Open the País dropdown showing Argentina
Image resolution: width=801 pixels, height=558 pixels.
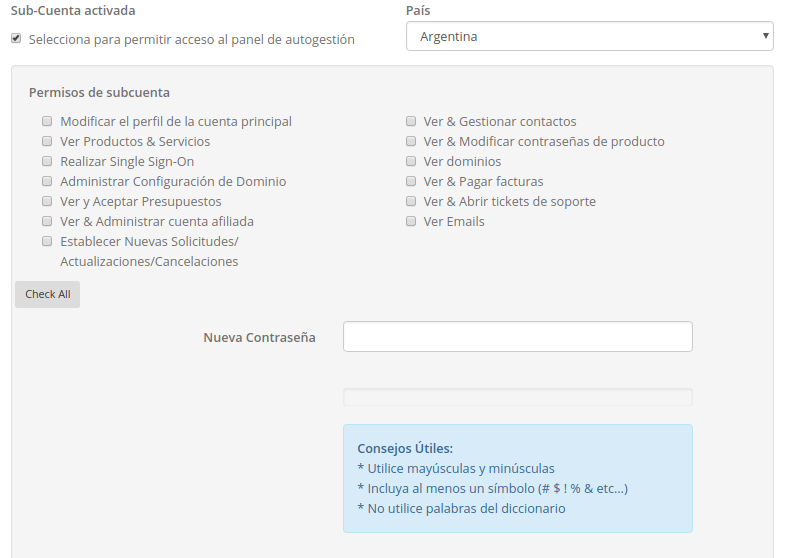(x=590, y=36)
